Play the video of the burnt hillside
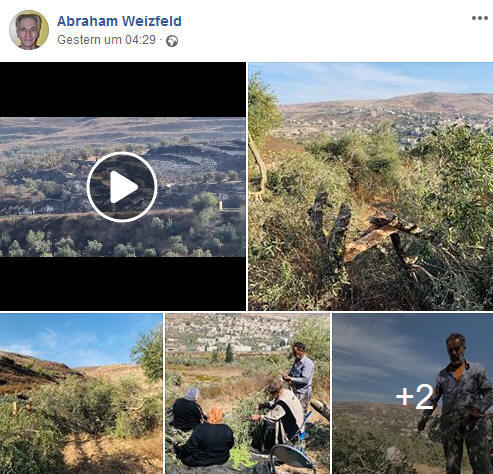The image size is (493, 474). click(x=122, y=187)
